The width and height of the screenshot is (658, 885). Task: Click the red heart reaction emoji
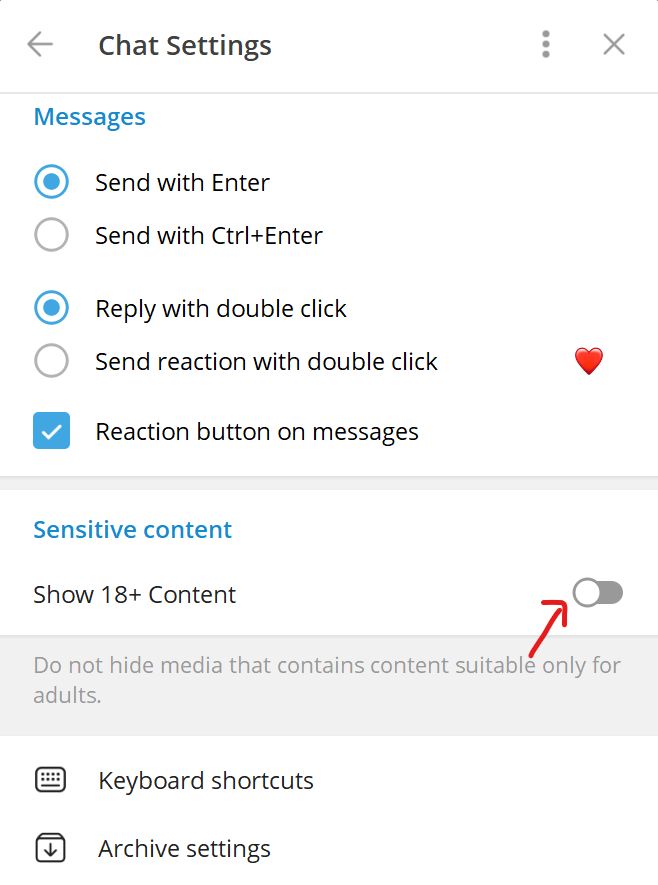click(589, 362)
